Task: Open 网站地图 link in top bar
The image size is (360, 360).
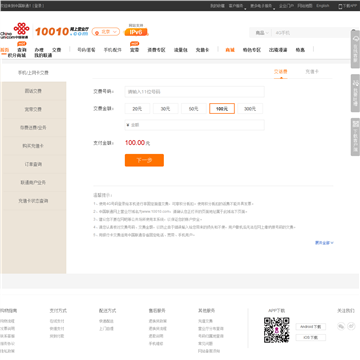Action: click(x=305, y=6)
